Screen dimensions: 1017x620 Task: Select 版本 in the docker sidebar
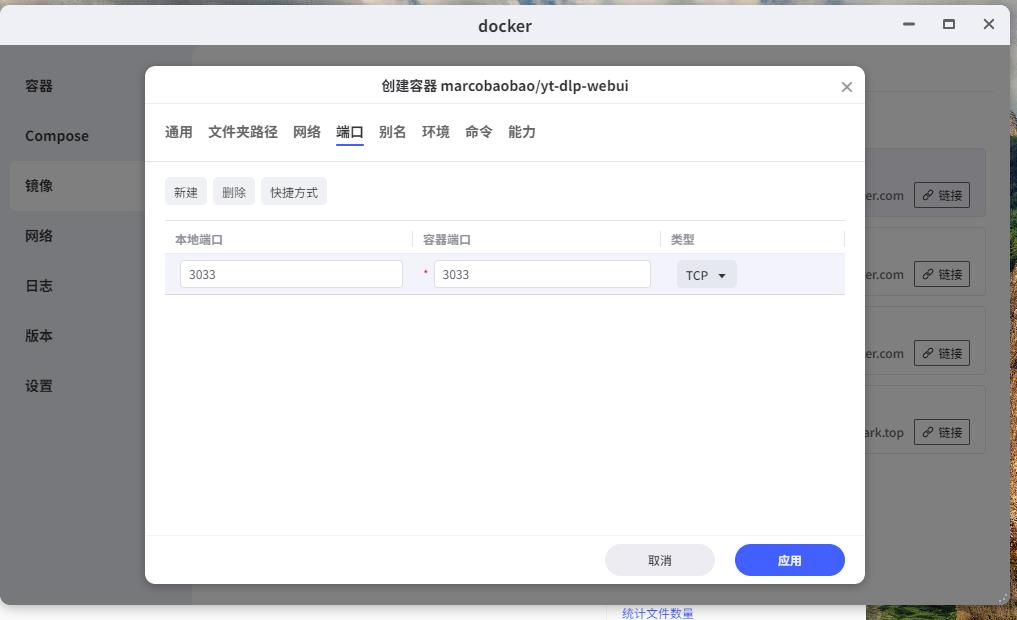[x=39, y=336]
